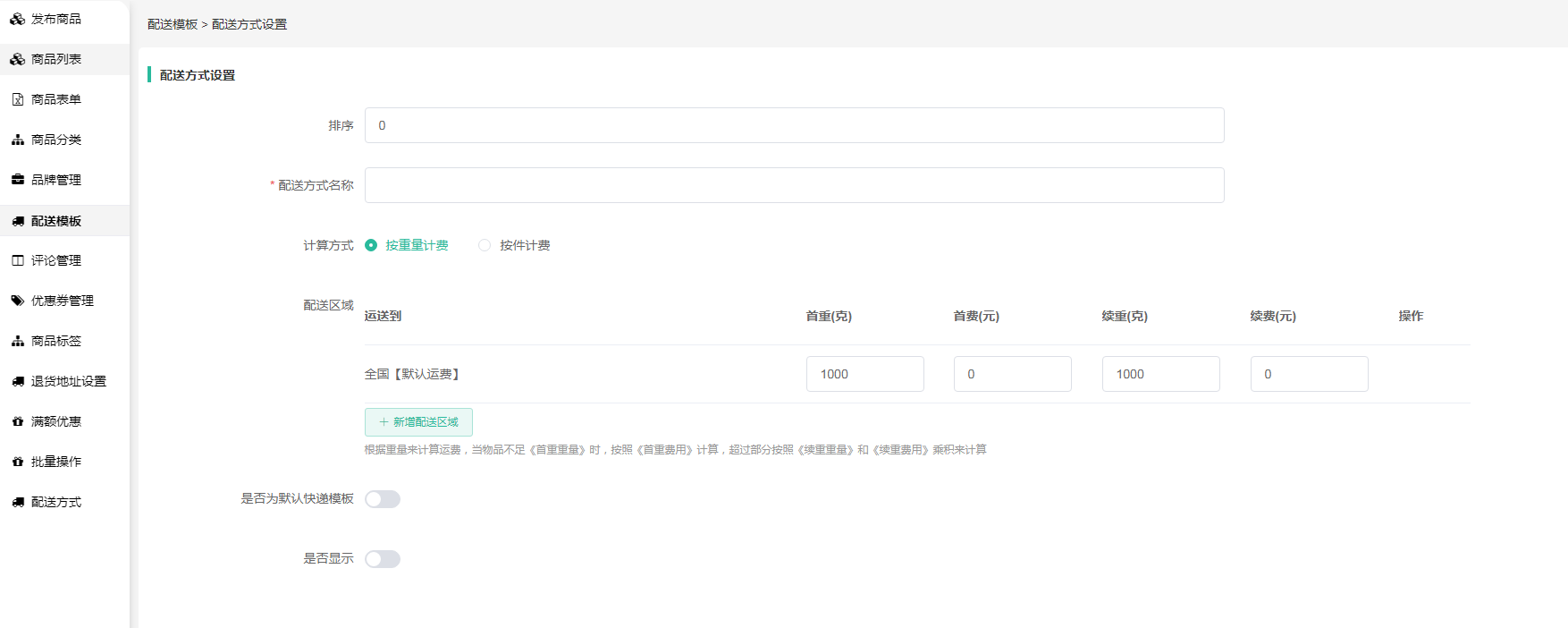Focus the 配送方式名称 input field
Screen dimensions: 1568x628
pyautogui.click(x=794, y=185)
